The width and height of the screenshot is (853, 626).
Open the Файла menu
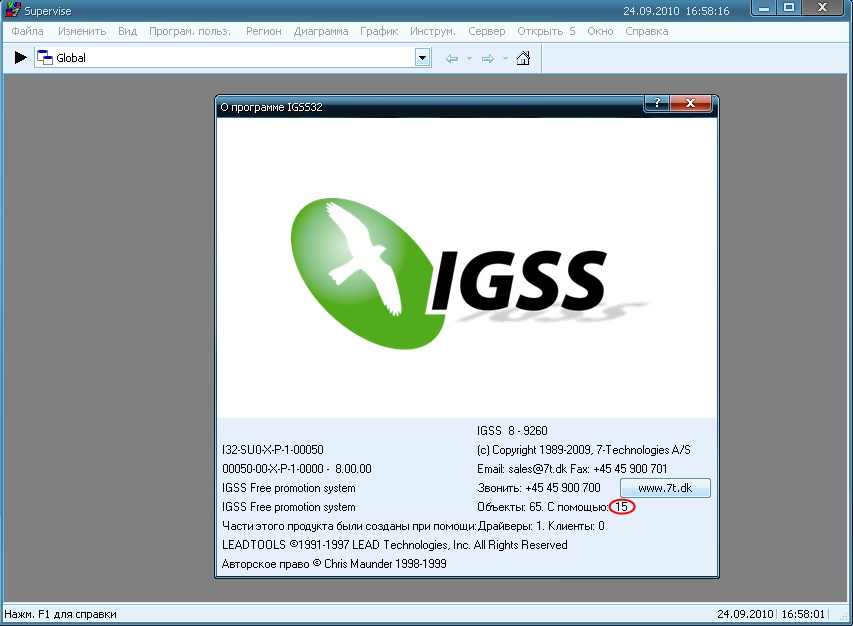[x=27, y=31]
